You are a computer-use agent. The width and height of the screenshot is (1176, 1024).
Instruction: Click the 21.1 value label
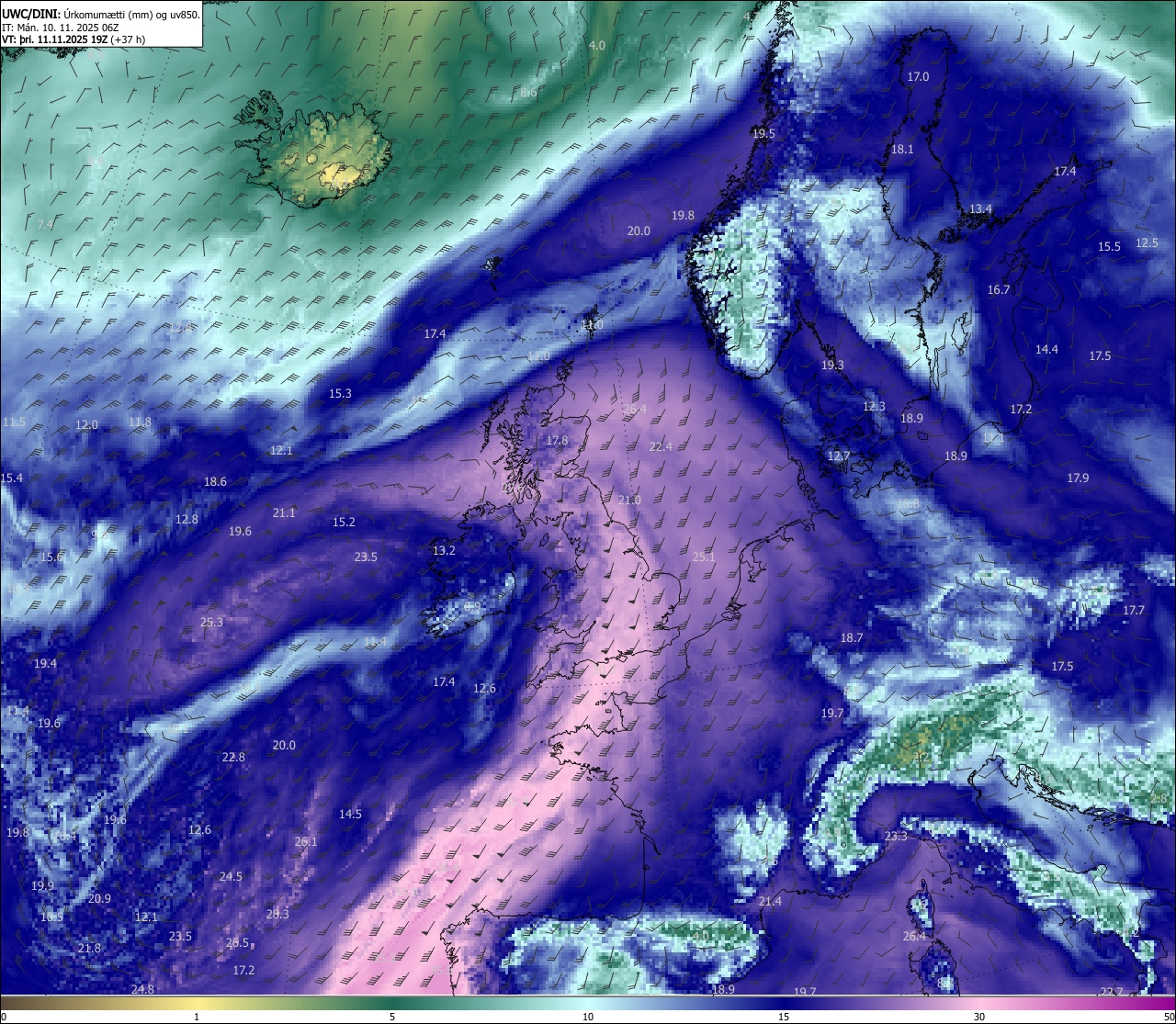(x=284, y=512)
